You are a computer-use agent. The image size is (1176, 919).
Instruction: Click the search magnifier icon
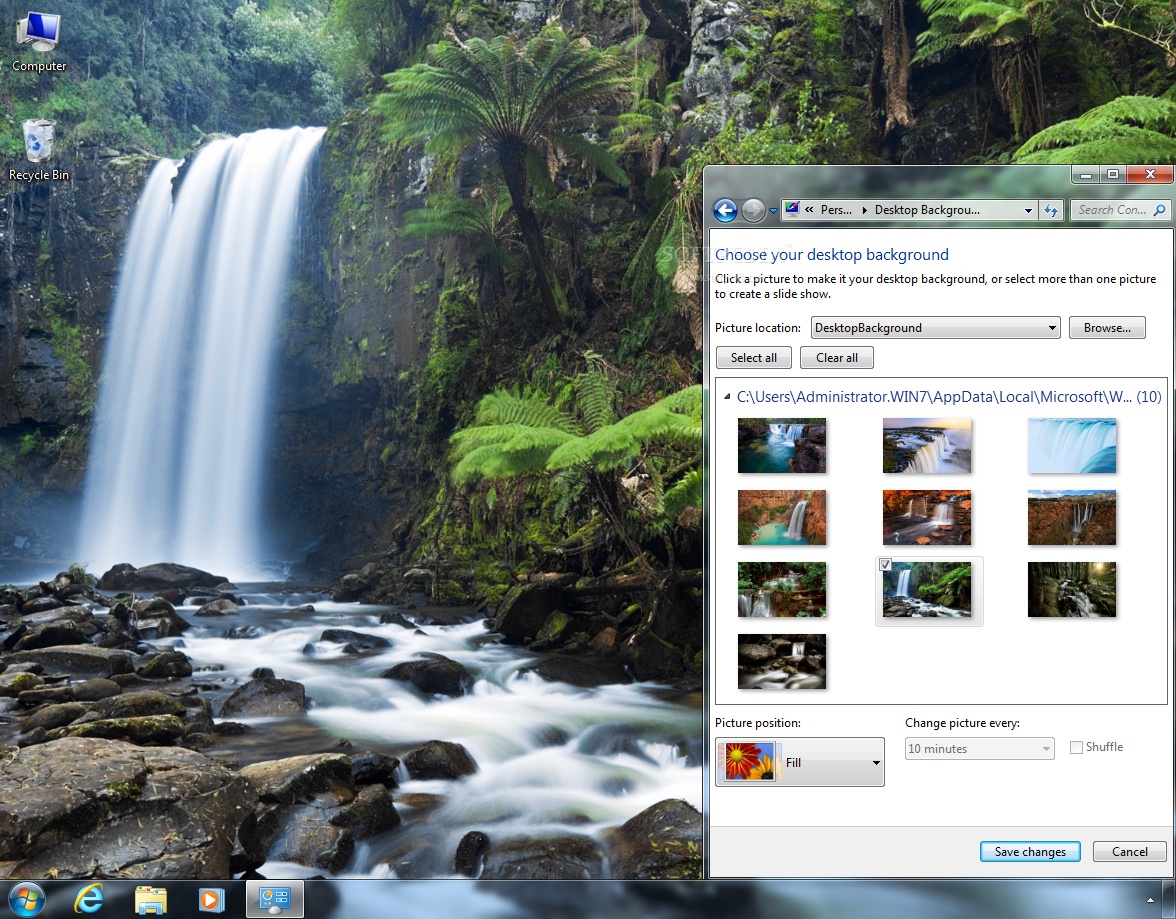(x=1160, y=210)
